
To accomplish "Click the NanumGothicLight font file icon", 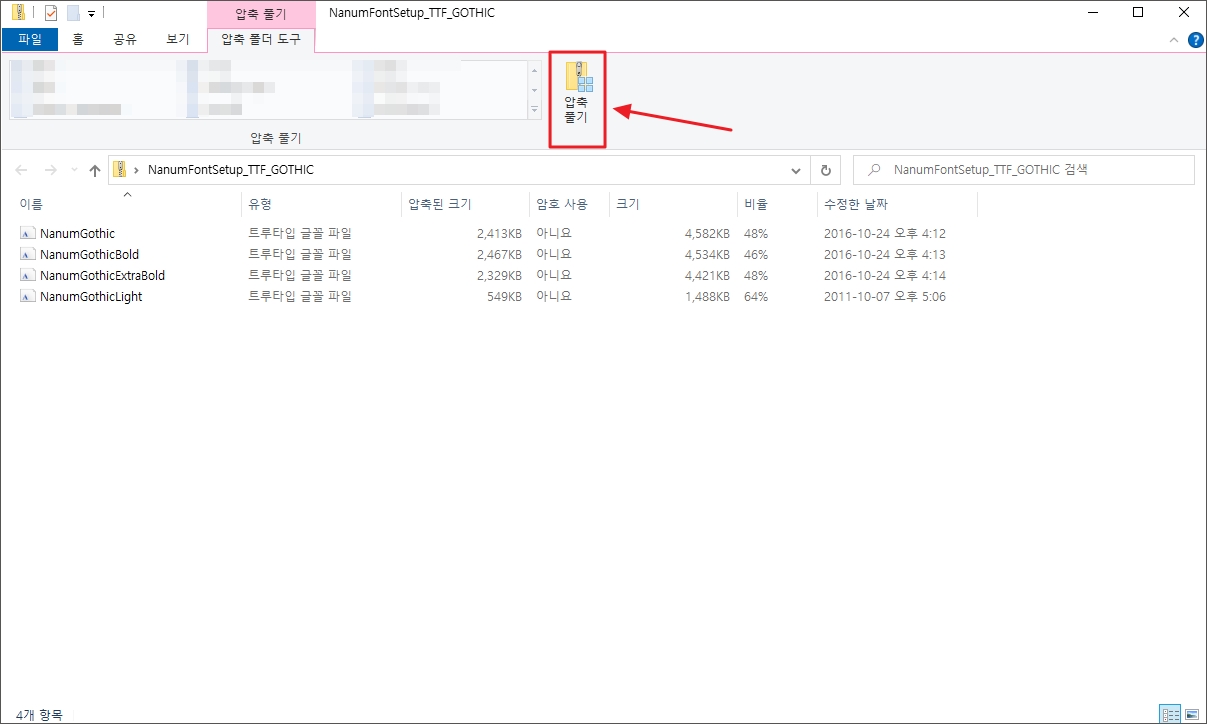I will [x=27, y=296].
